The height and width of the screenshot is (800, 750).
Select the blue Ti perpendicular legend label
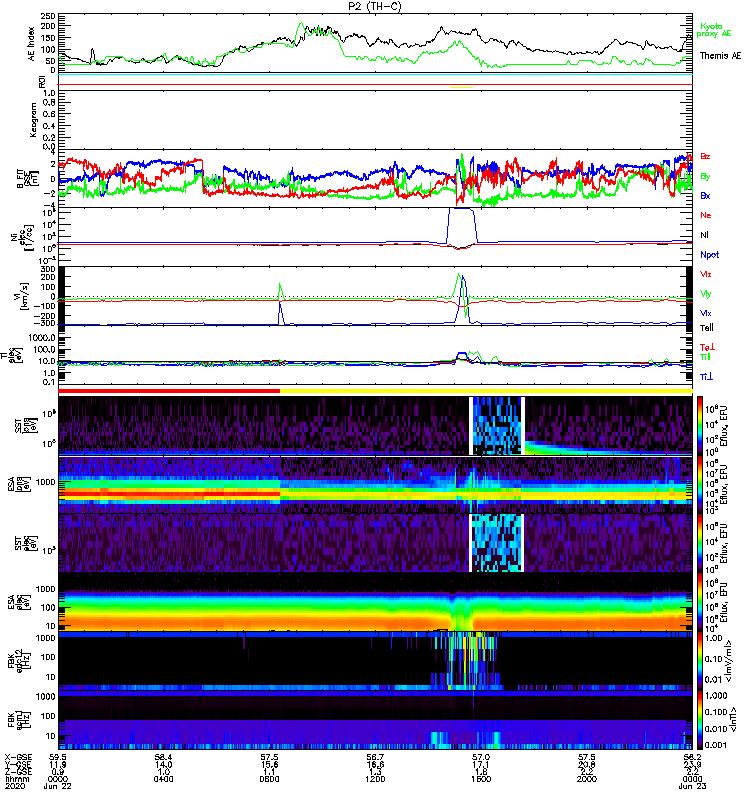point(706,377)
